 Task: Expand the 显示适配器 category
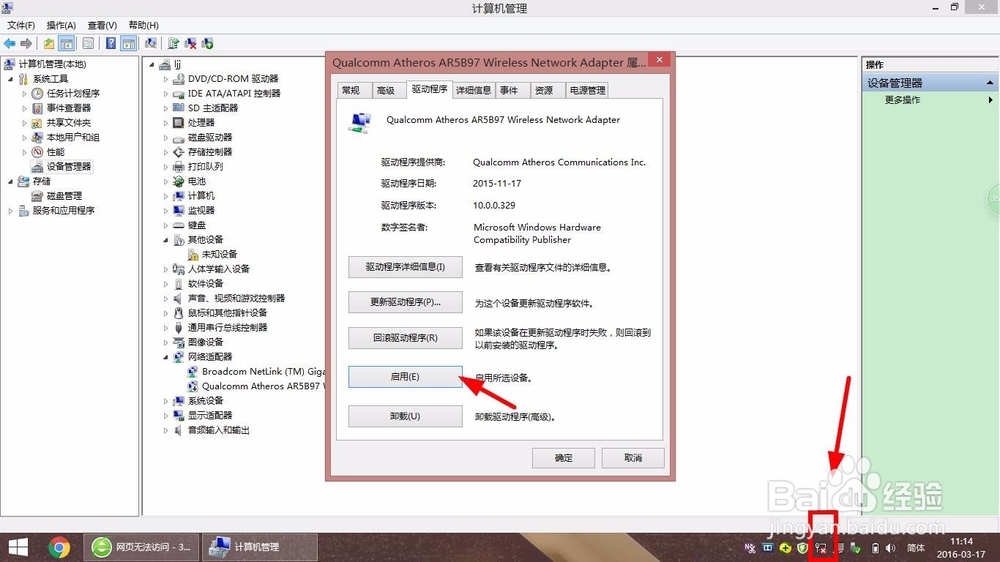(x=166, y=416)
